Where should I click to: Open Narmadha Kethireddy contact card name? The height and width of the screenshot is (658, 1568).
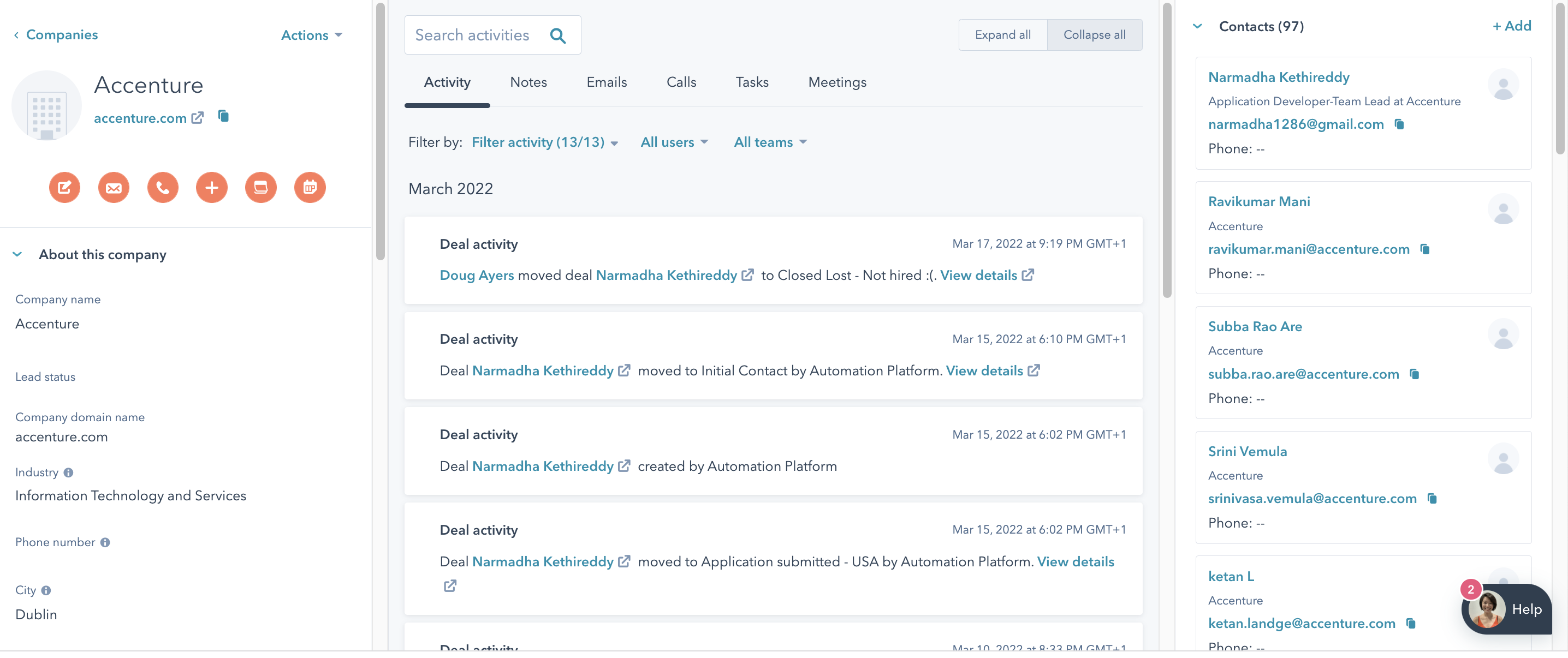coord(1278,77)
